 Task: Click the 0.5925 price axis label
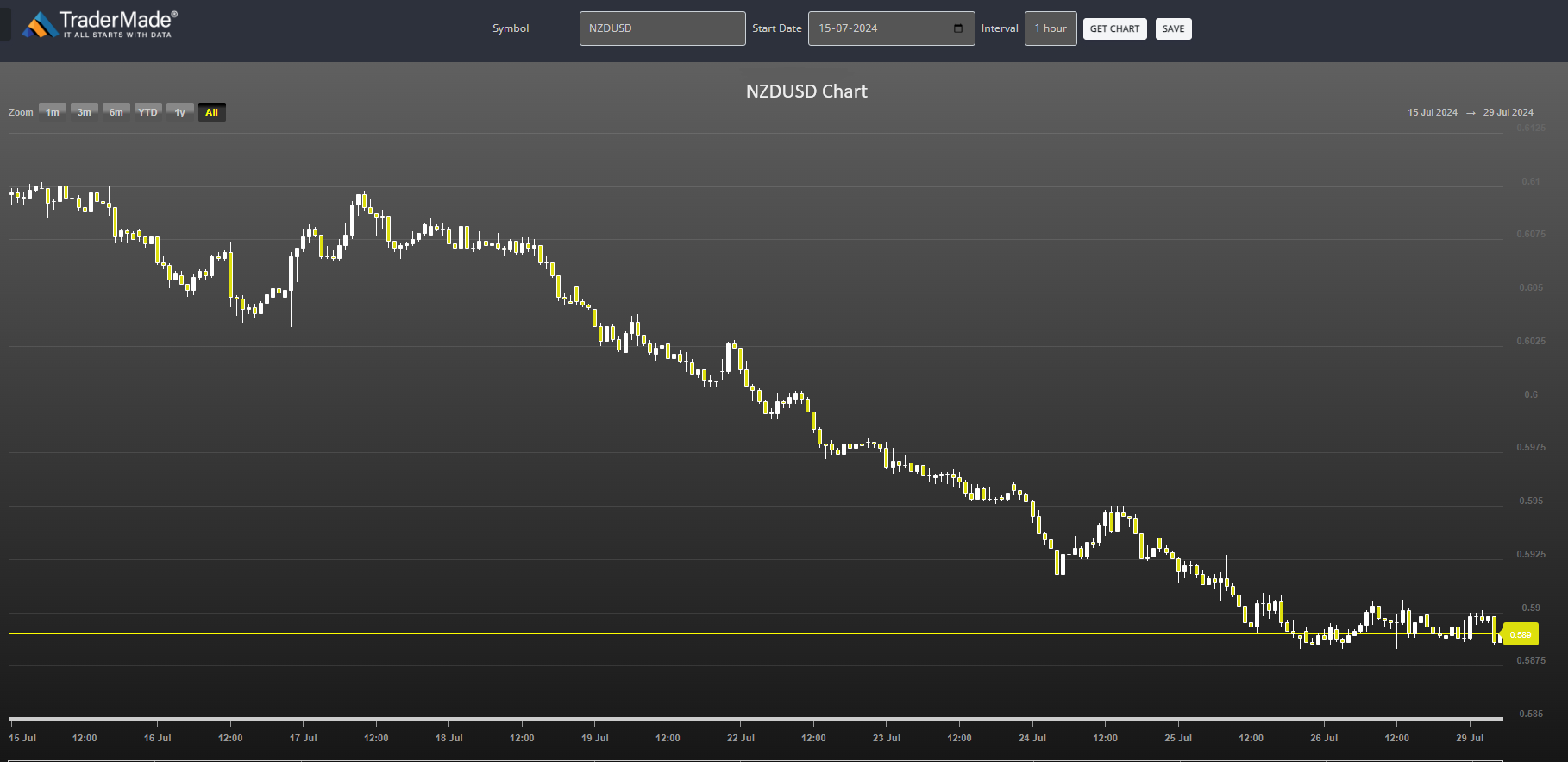(1531, 554)
